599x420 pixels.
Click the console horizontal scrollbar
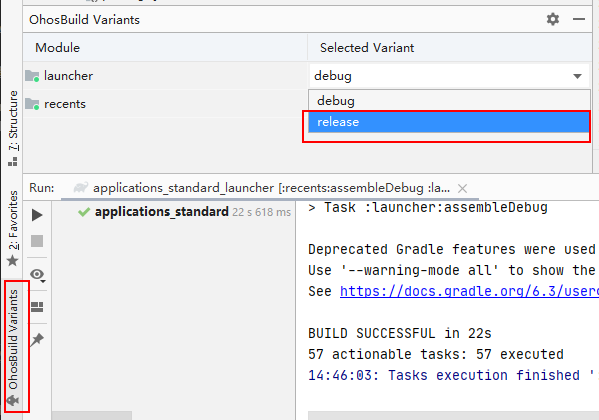[x=453, y=415]
